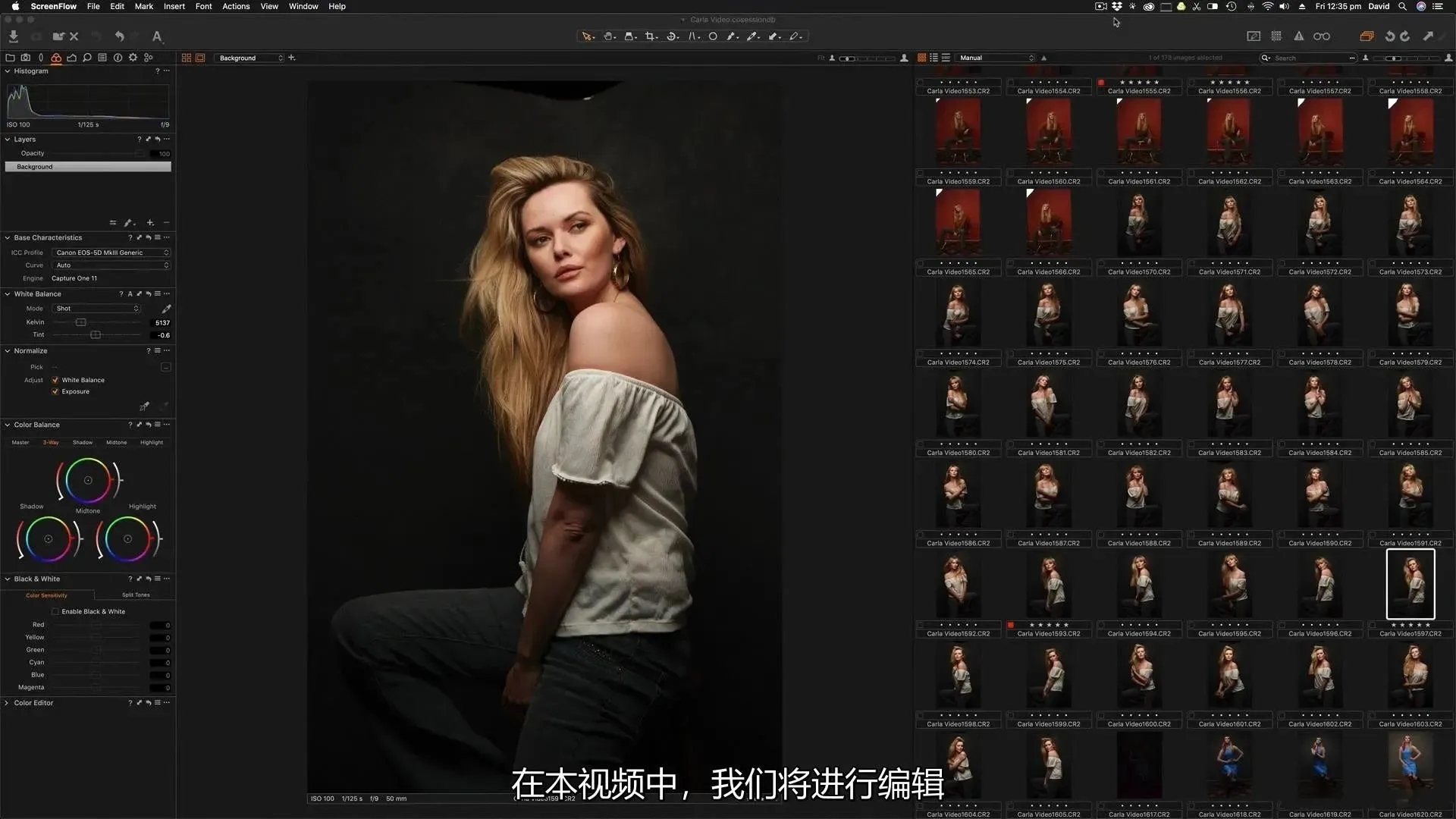Click the add layer plus button
The width and height of the screenshot is (1456, 819).
[150, 223]
